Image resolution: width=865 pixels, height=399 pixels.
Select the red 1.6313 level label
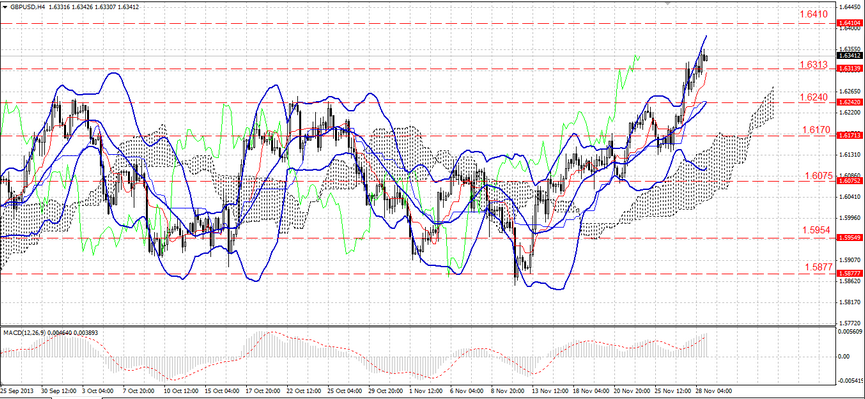coord(813,65)
